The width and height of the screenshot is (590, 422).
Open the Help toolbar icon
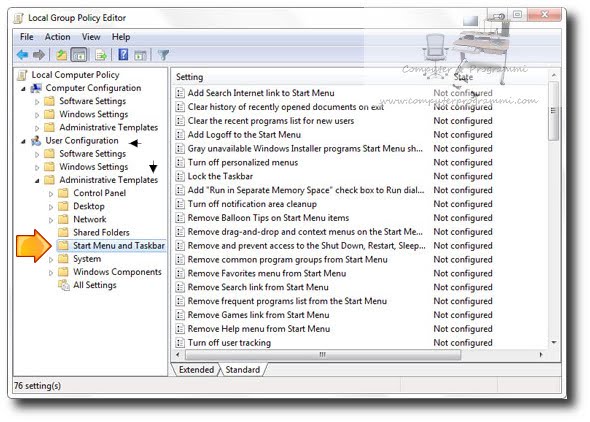(x=123, y=55)
